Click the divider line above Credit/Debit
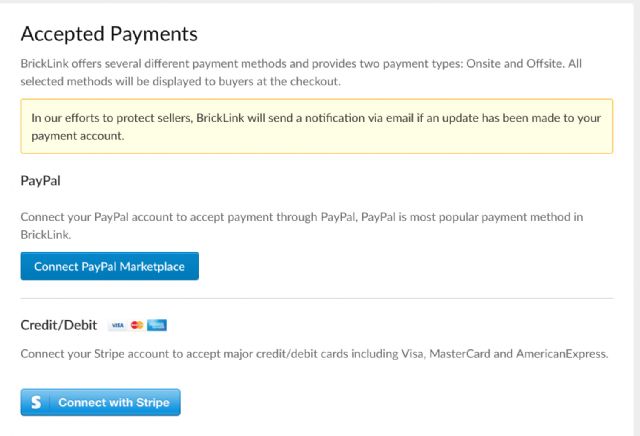Screen dimensions: 640x436 316,298
